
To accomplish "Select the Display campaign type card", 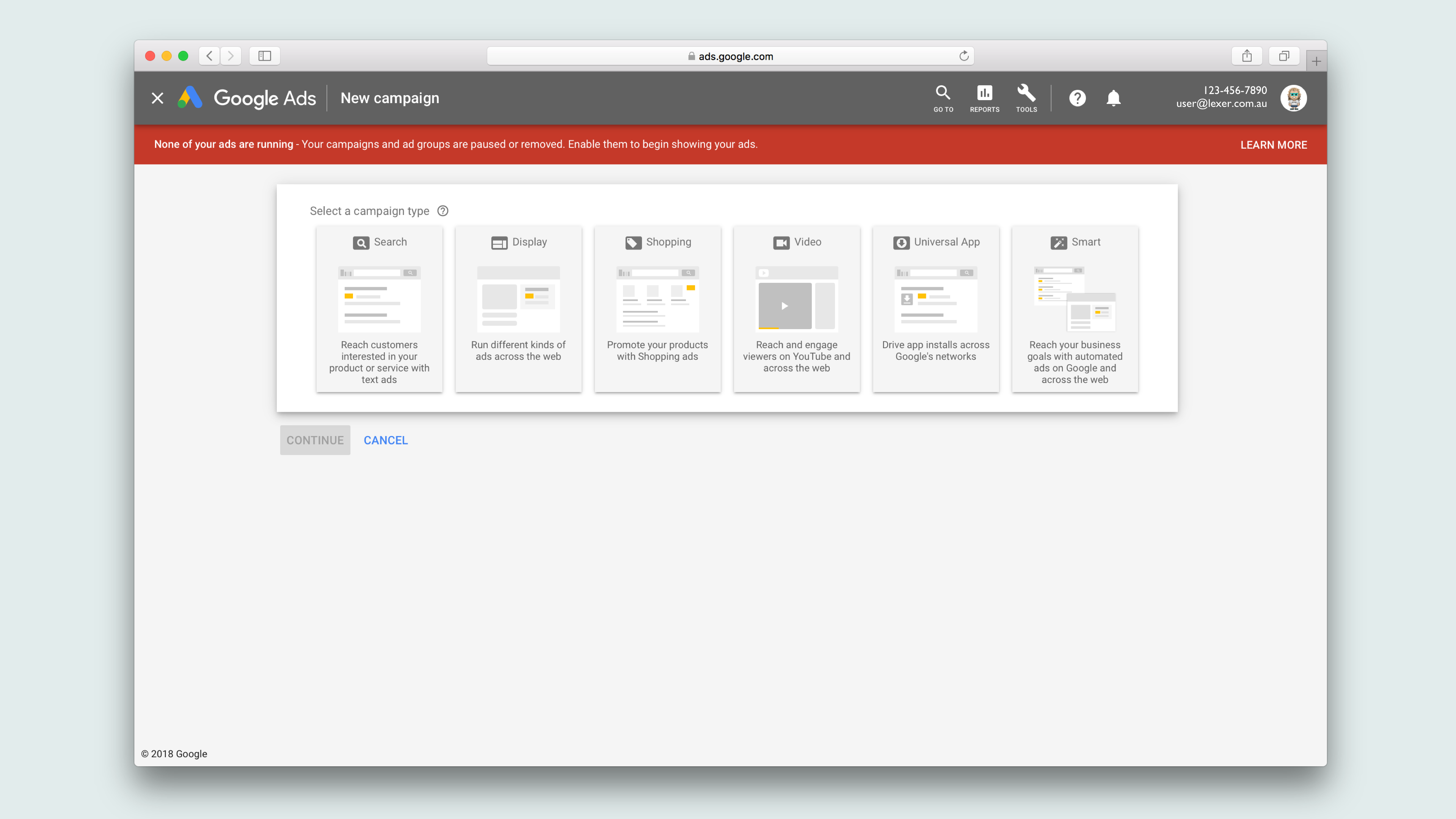I will tap(518, 309).
